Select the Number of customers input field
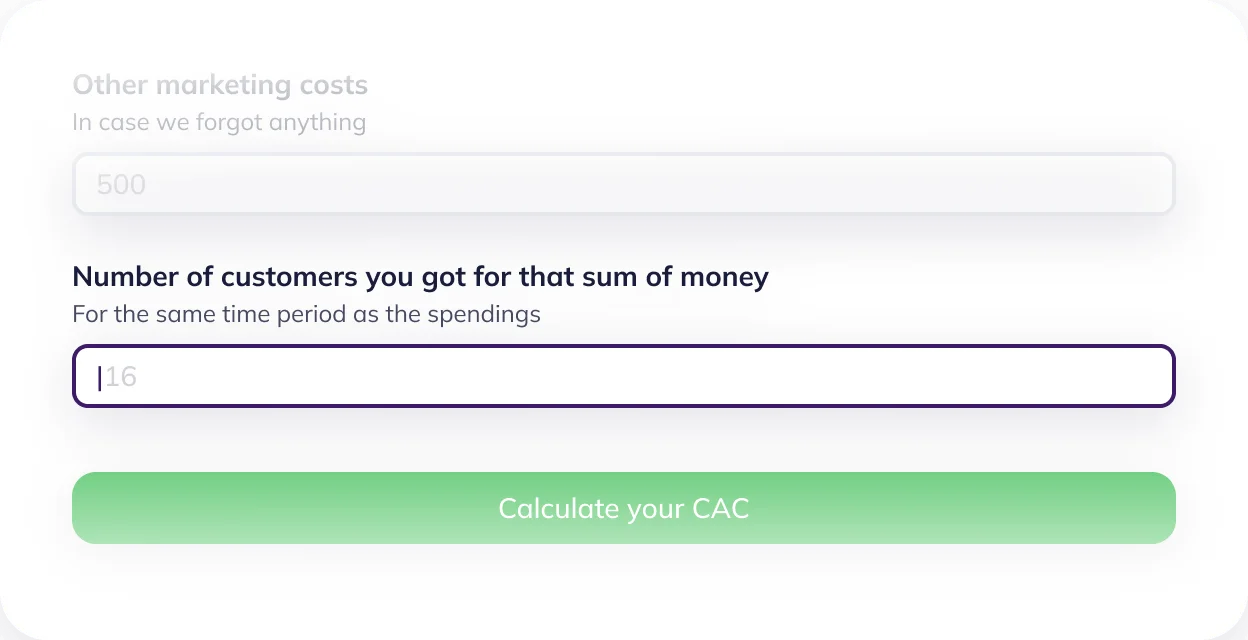Image resolution: width=1248 pixels, height=640 pixels. point(624,376)
